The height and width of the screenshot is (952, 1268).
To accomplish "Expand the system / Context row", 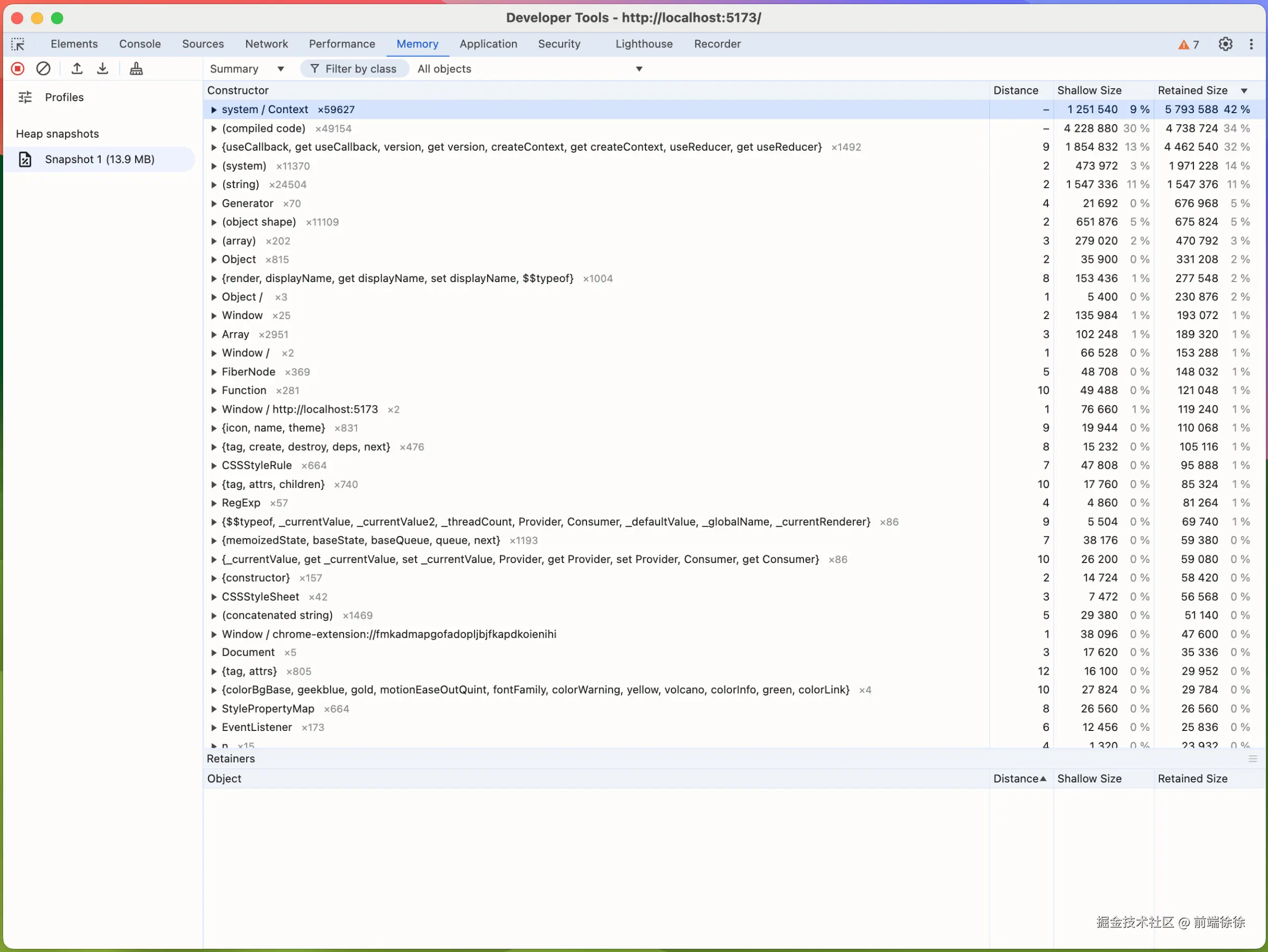I will point(214,109).
